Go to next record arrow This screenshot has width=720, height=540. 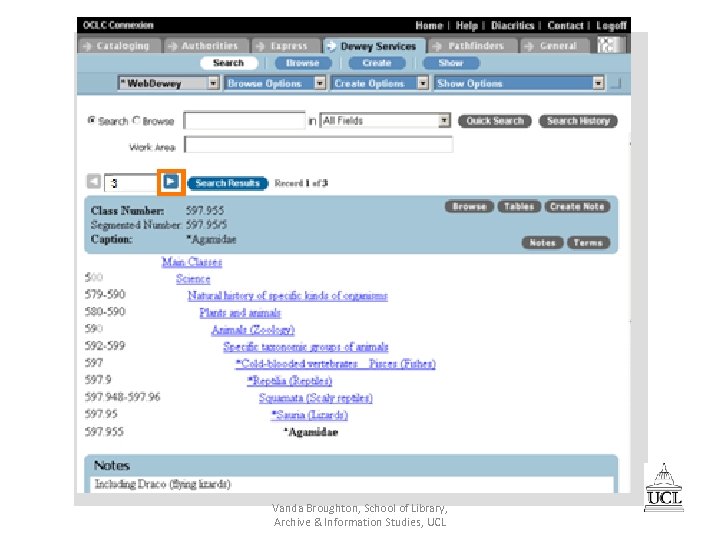click(171, 182)
